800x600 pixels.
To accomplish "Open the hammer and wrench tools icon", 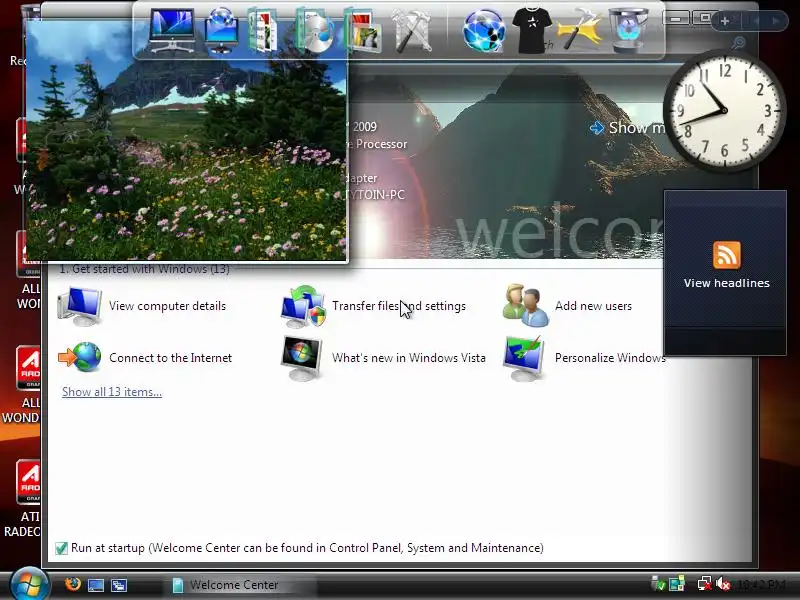I will (x=411, y=32).
